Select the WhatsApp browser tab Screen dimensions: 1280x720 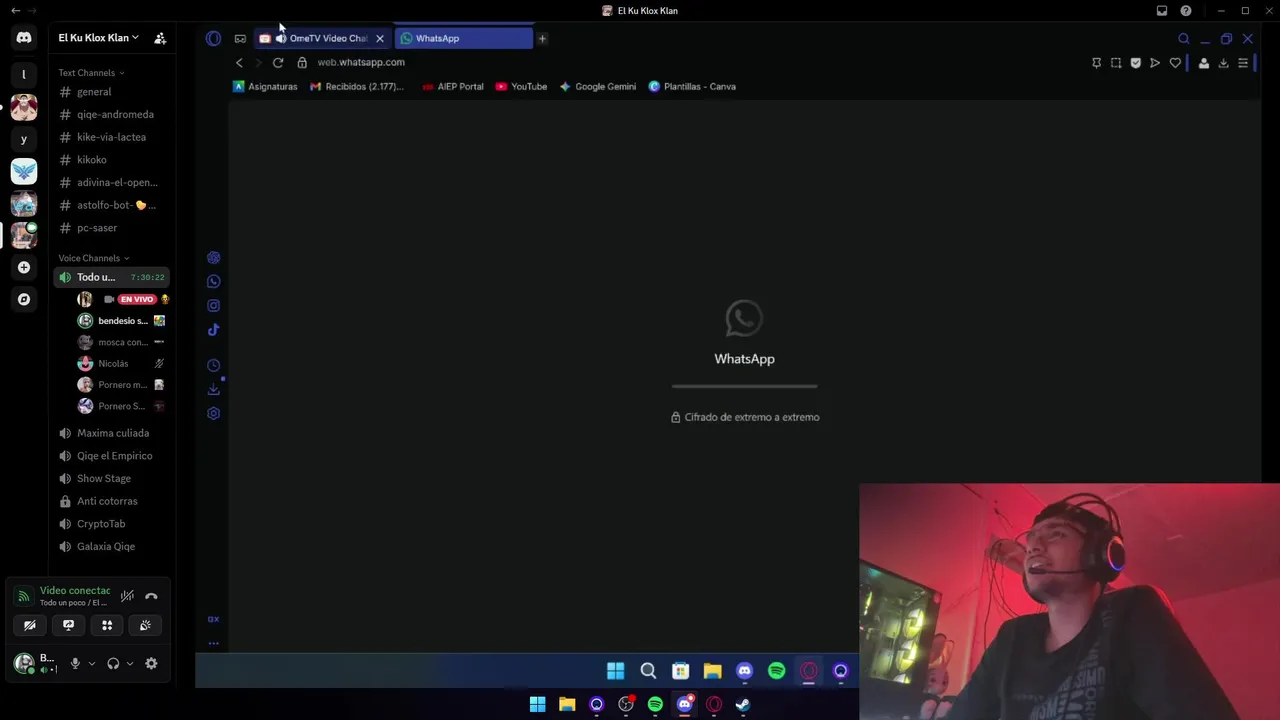(464, 38)
